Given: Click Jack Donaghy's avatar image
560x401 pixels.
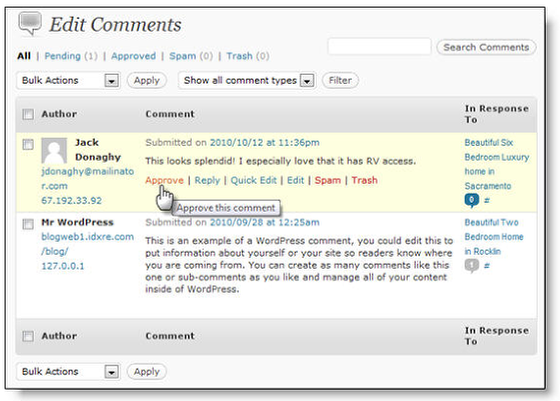Looking at the screenshot, I should pyautogui.click(x=54, y=150).
